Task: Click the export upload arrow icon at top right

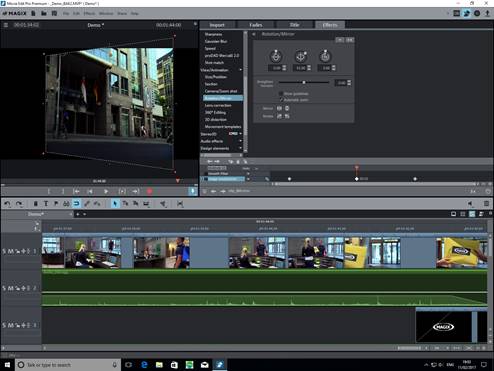Action: 487,13
